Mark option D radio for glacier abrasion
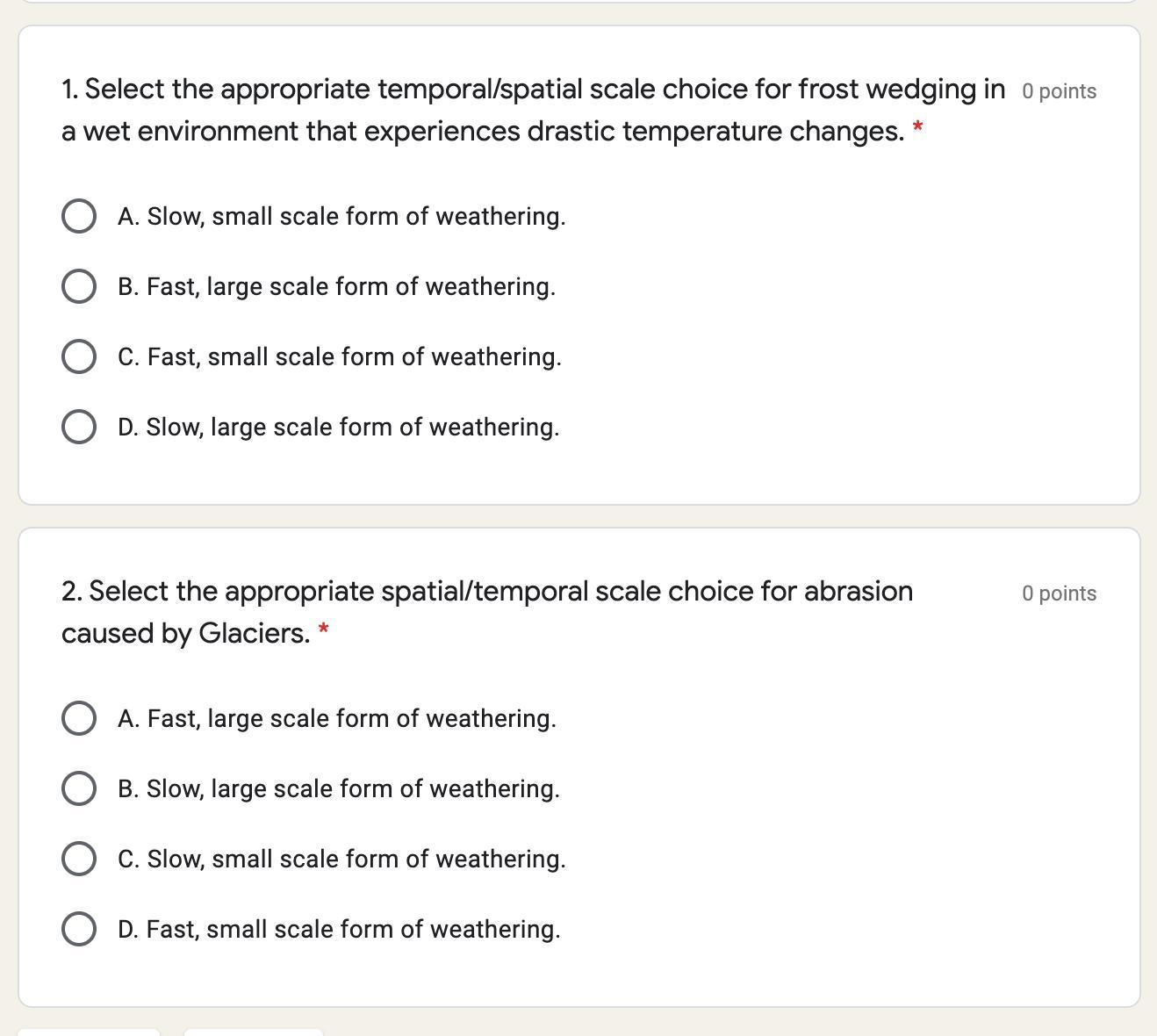The image size is (1157, 1036). [79, 929]
